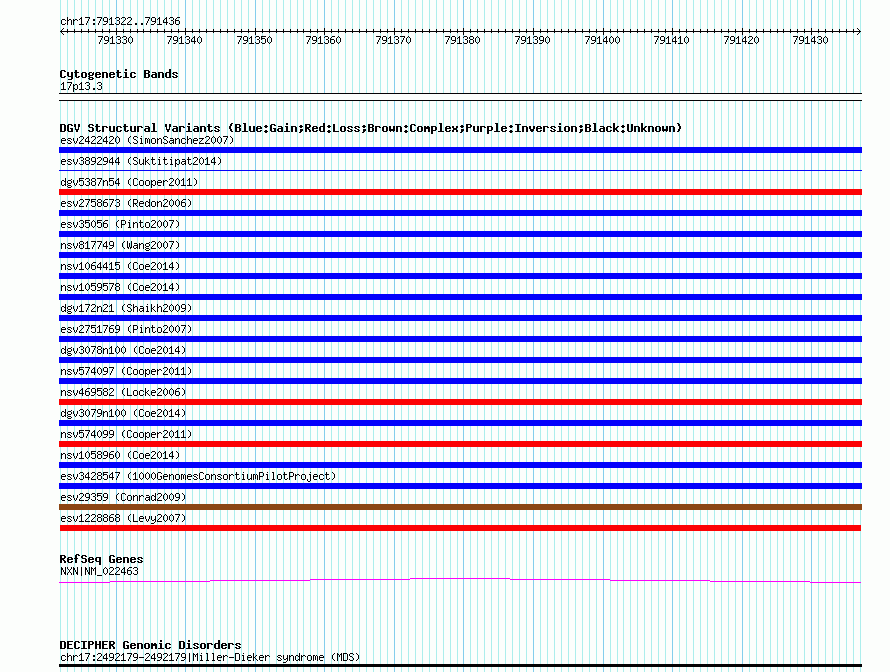This screenshot has height=672, width=890.
Task: Click the NXN NM_022463 RefSeq gene label
Action: pyautogui.click(x=99, y=572)
